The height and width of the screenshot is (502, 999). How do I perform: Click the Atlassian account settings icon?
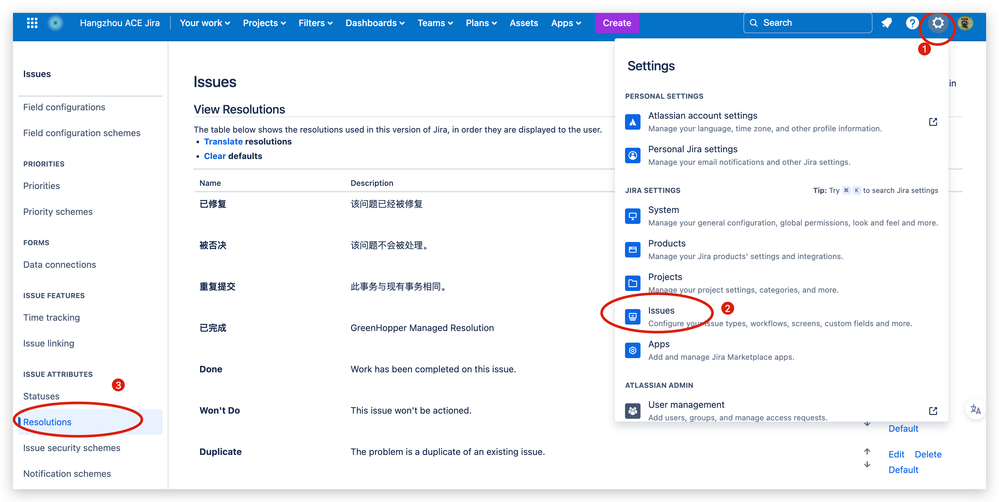coord(633,122)
